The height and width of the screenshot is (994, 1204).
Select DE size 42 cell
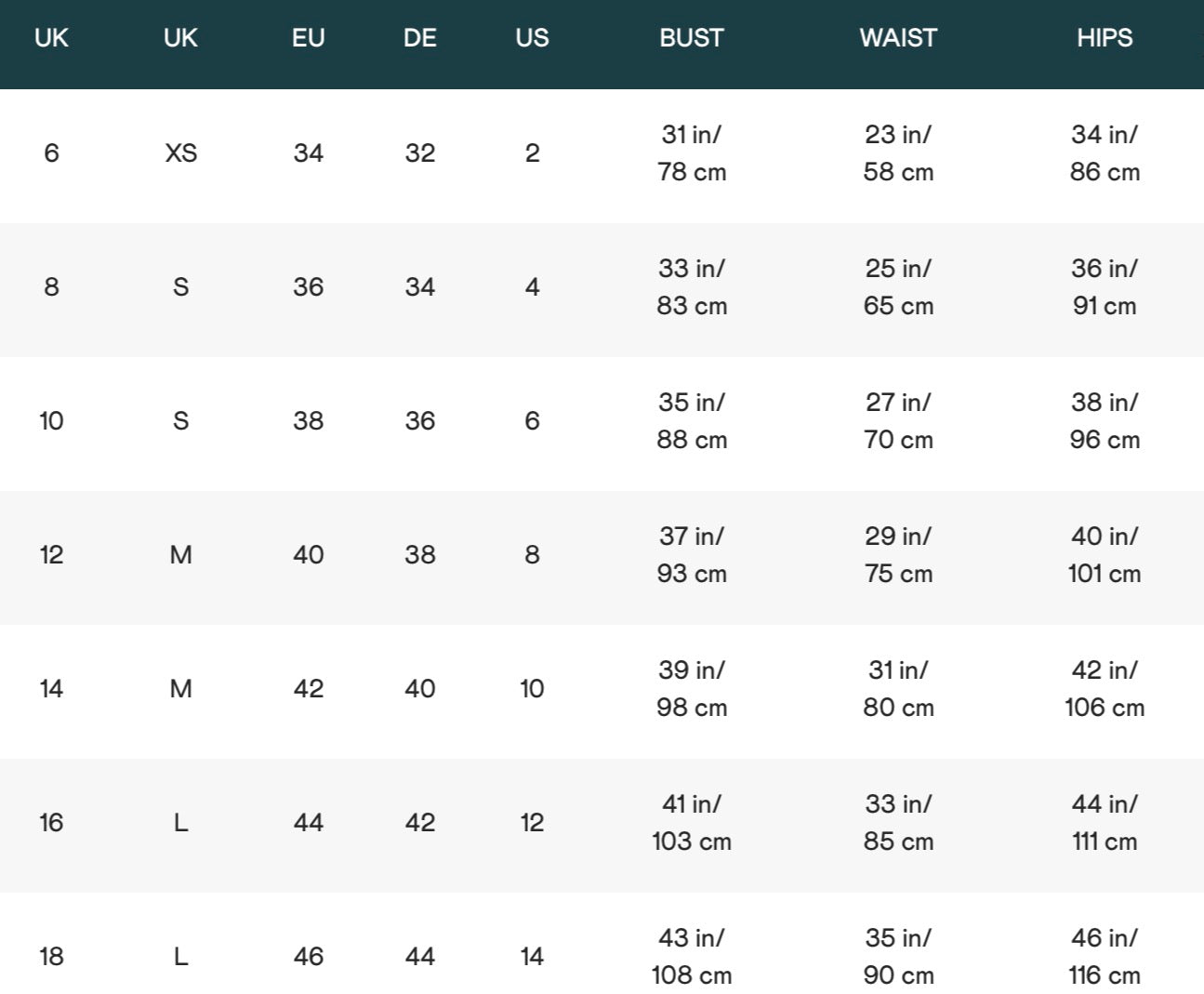tap(420, 823)
